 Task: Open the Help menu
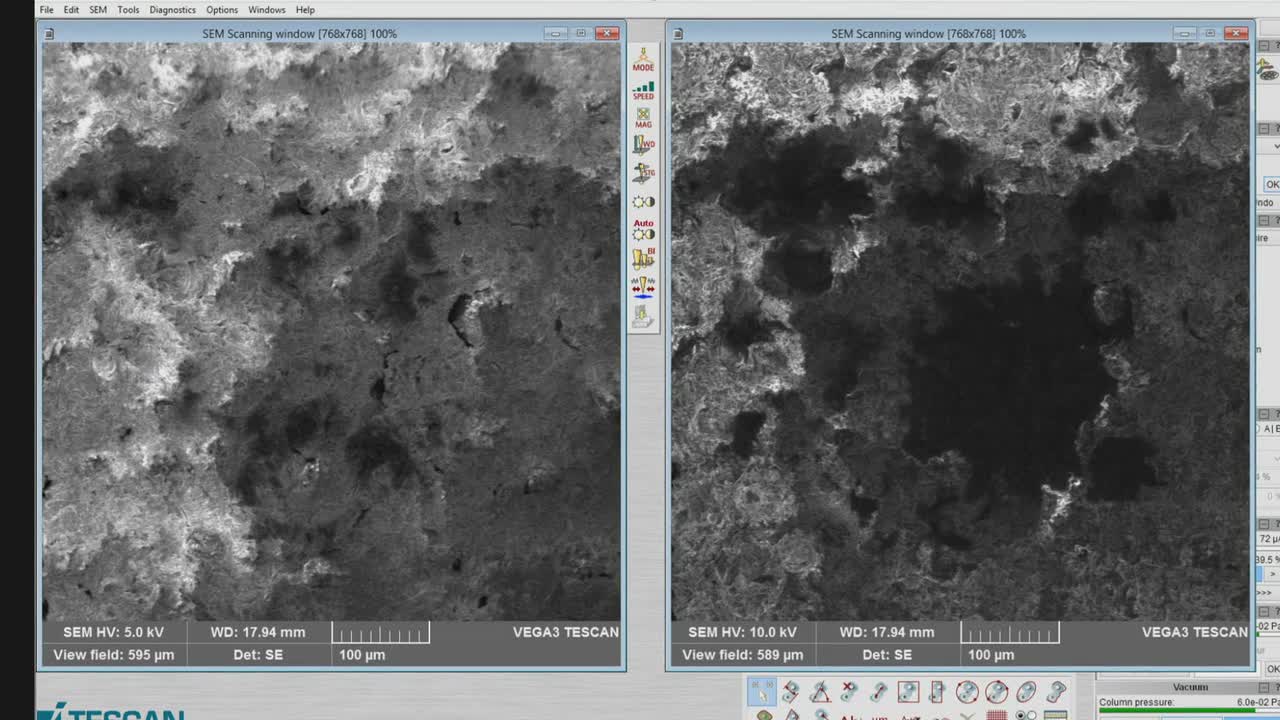point(305,10)
